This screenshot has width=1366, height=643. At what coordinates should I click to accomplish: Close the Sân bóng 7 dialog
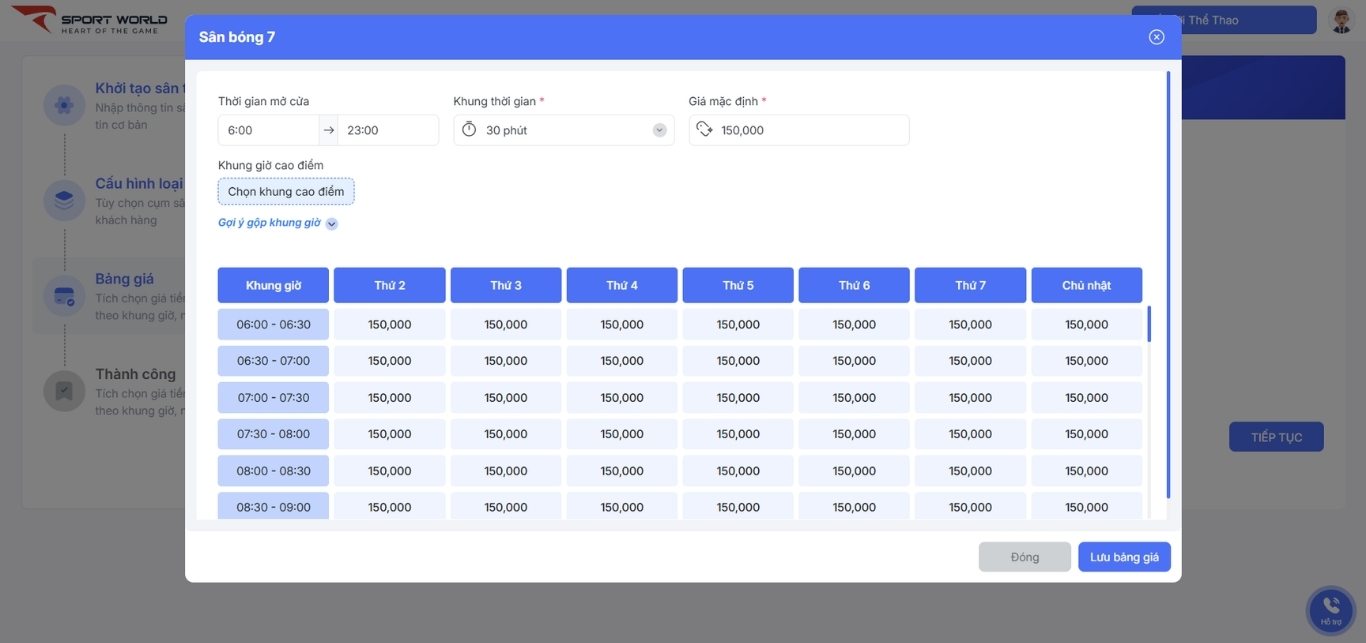[x=1156, y=37]
